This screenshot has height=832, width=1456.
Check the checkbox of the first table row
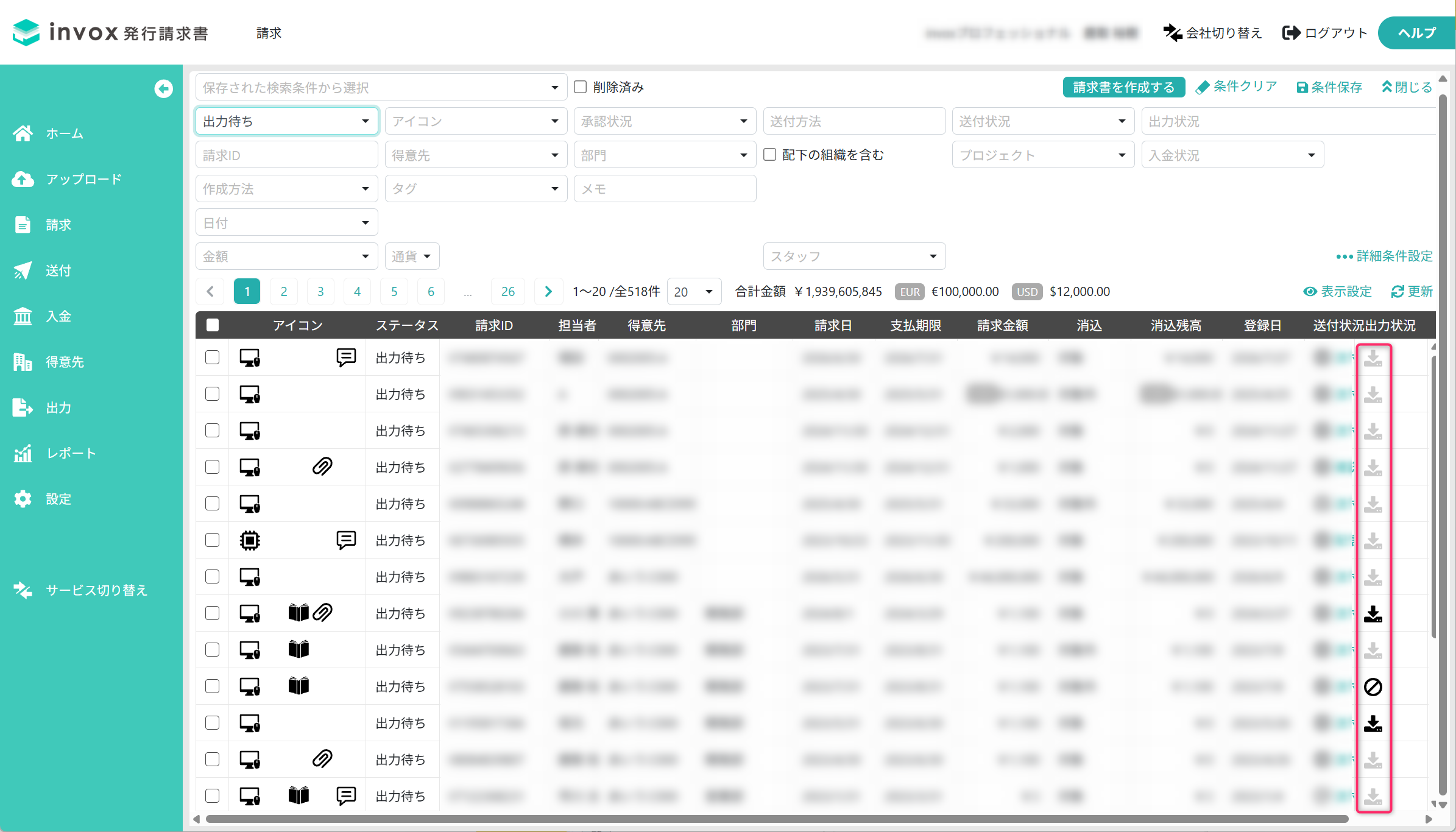tap(213, 358)
